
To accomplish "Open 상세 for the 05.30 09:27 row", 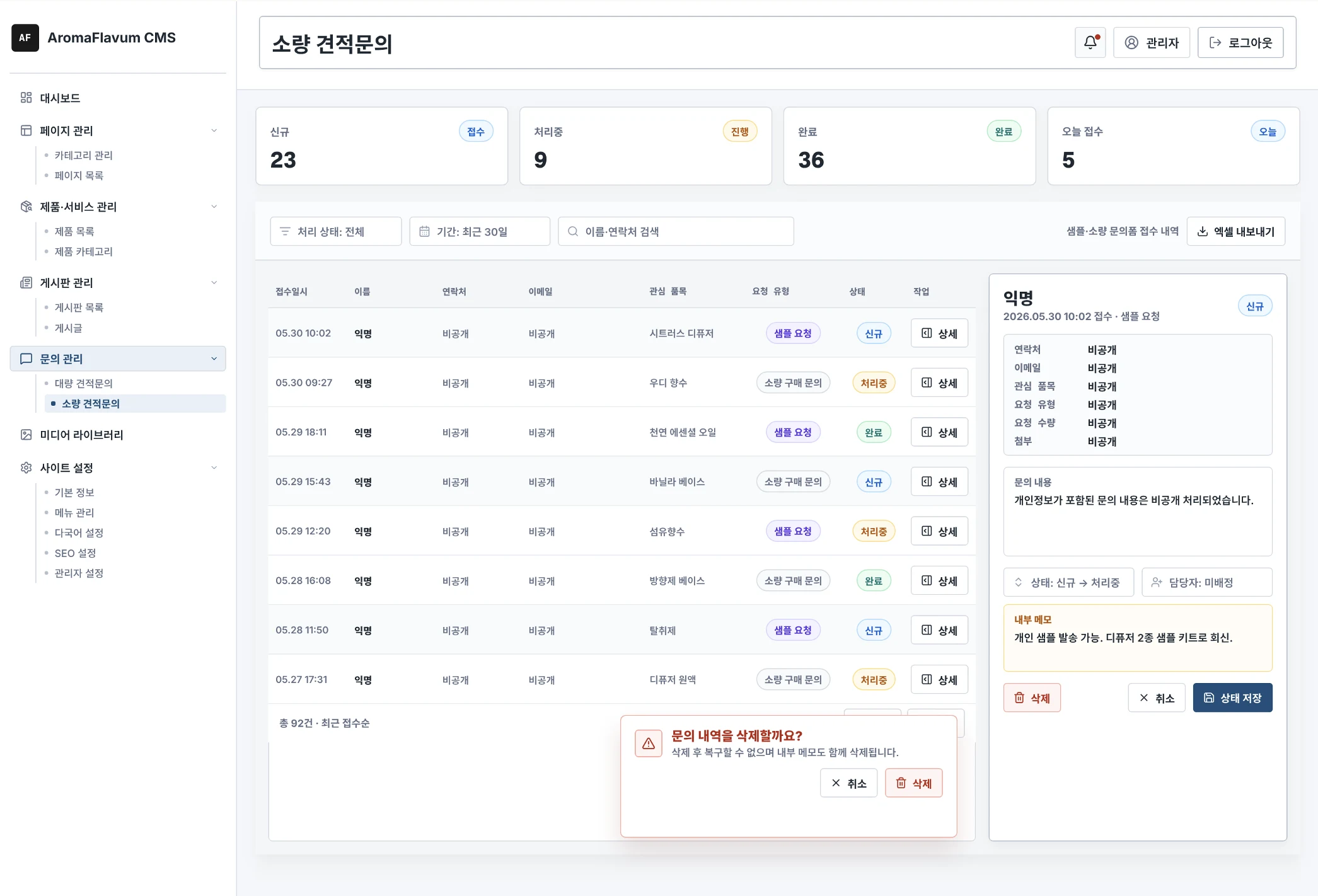I will click(939, 382).
